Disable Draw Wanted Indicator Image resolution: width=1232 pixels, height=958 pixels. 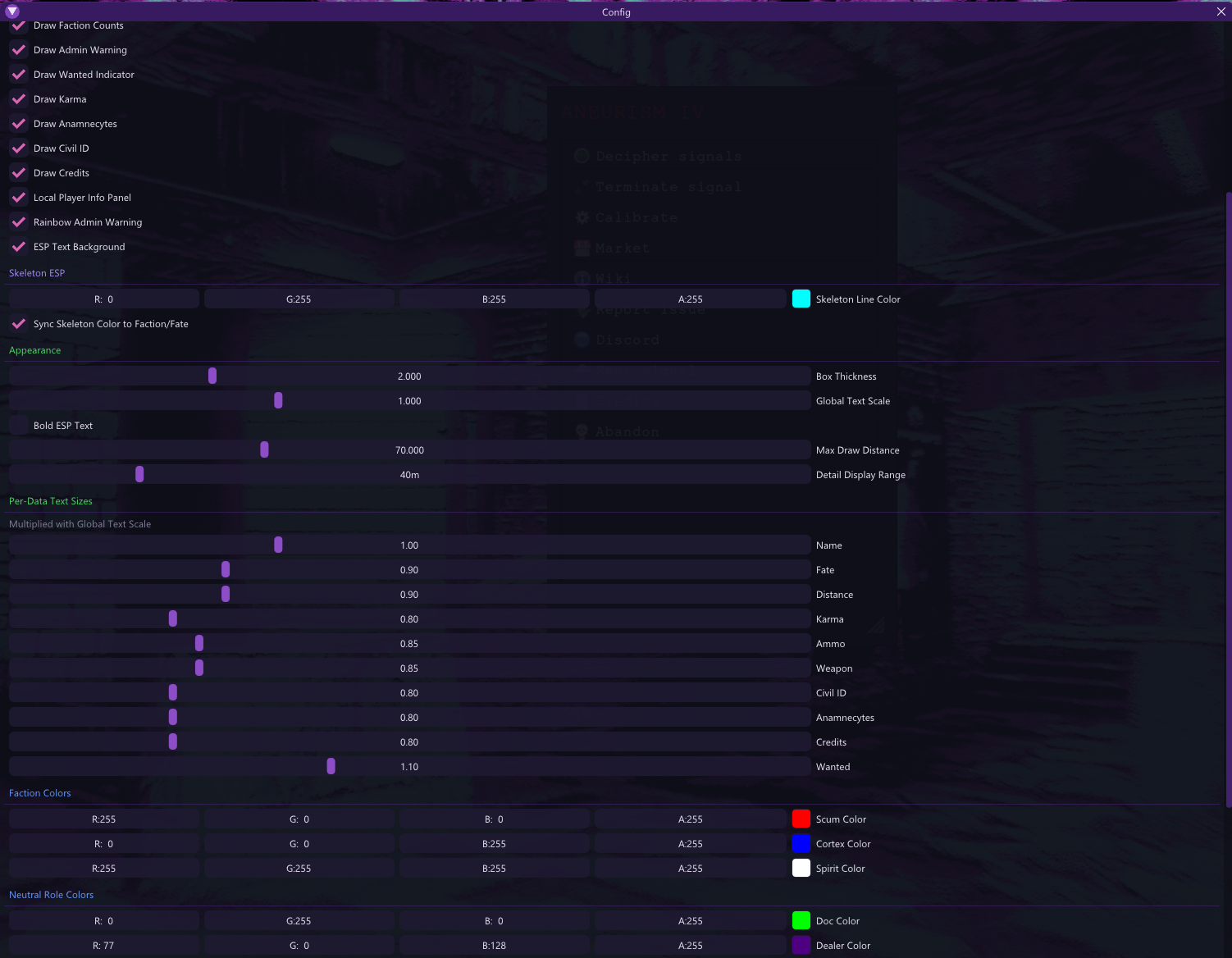tap(19, 75)
